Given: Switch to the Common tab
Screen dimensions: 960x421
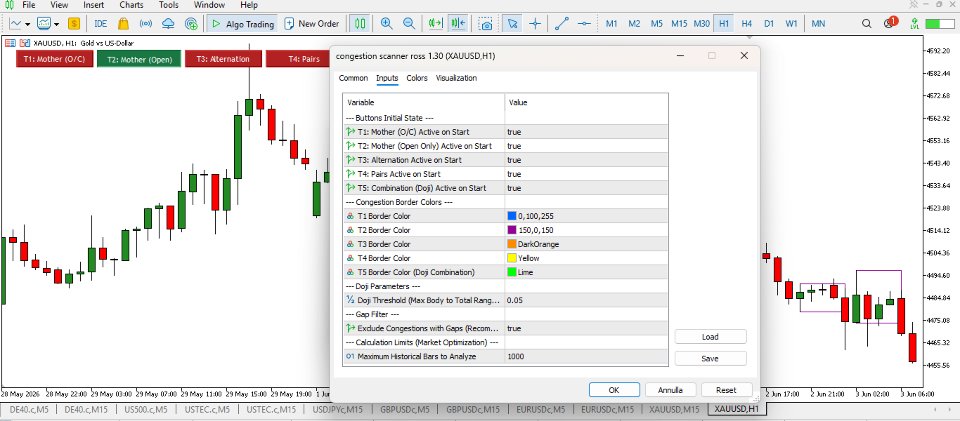Looking at the screenshot, I should [353, 78].
